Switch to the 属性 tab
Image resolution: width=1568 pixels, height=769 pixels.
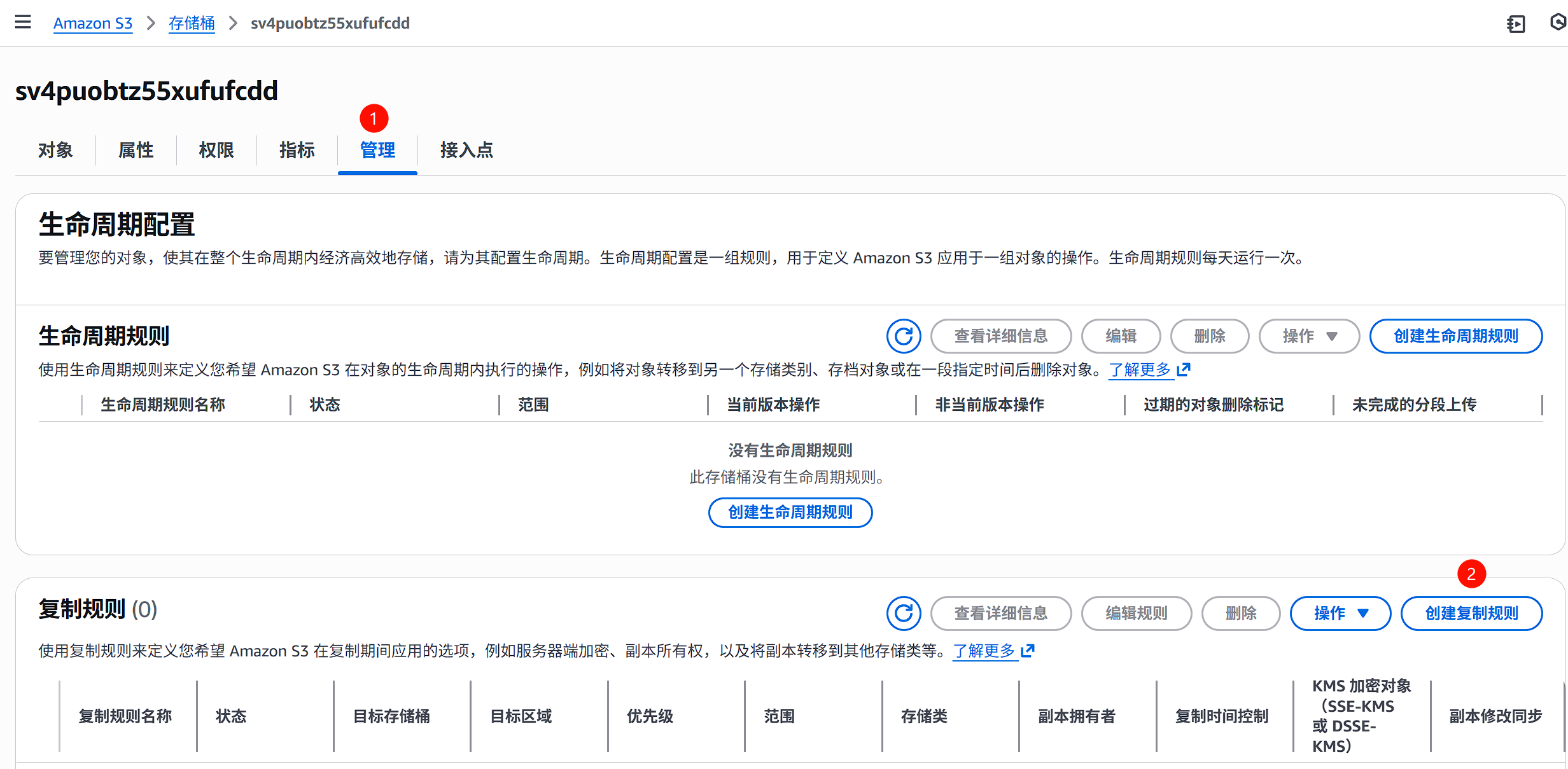point(136,150)
